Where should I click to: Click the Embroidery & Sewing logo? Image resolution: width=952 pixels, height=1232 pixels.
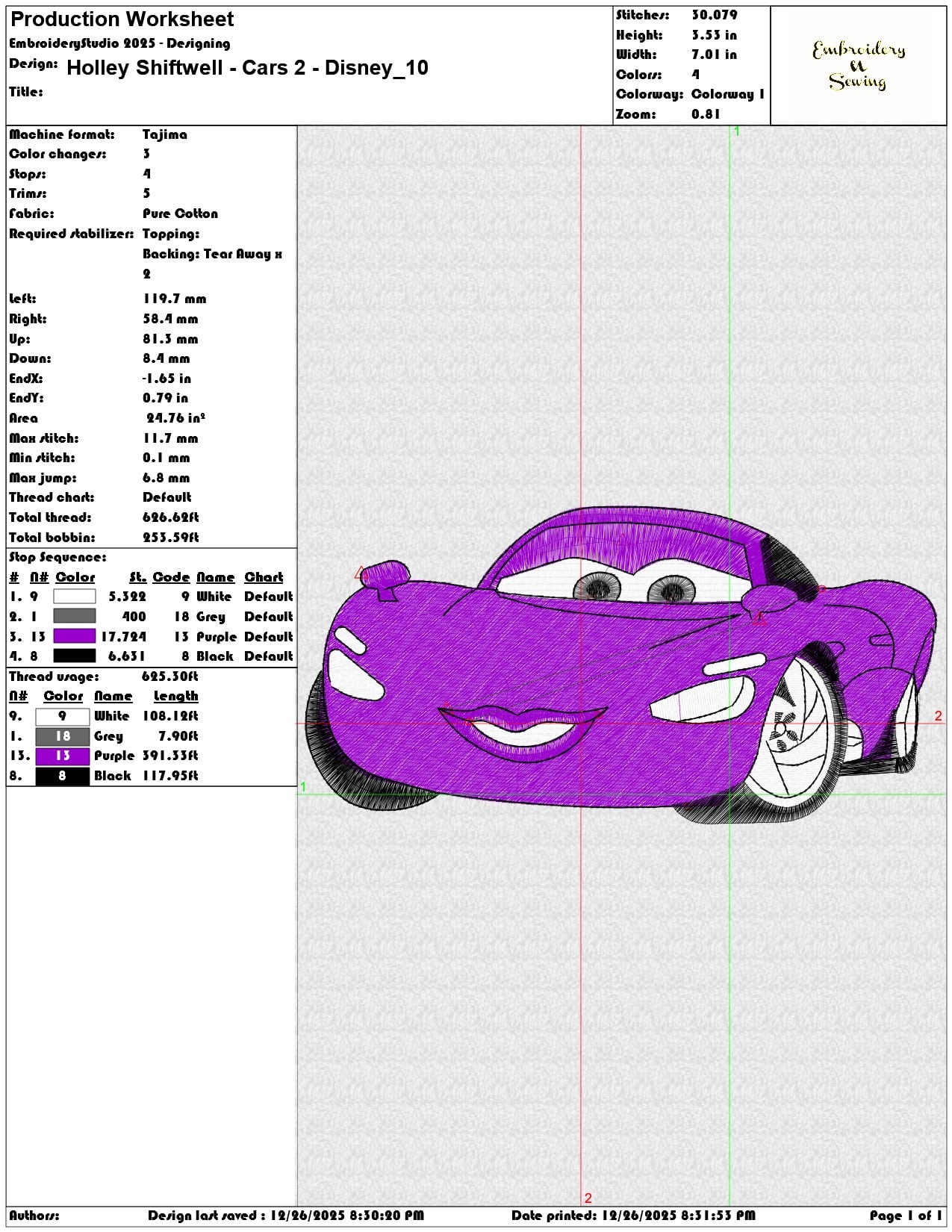858,65
